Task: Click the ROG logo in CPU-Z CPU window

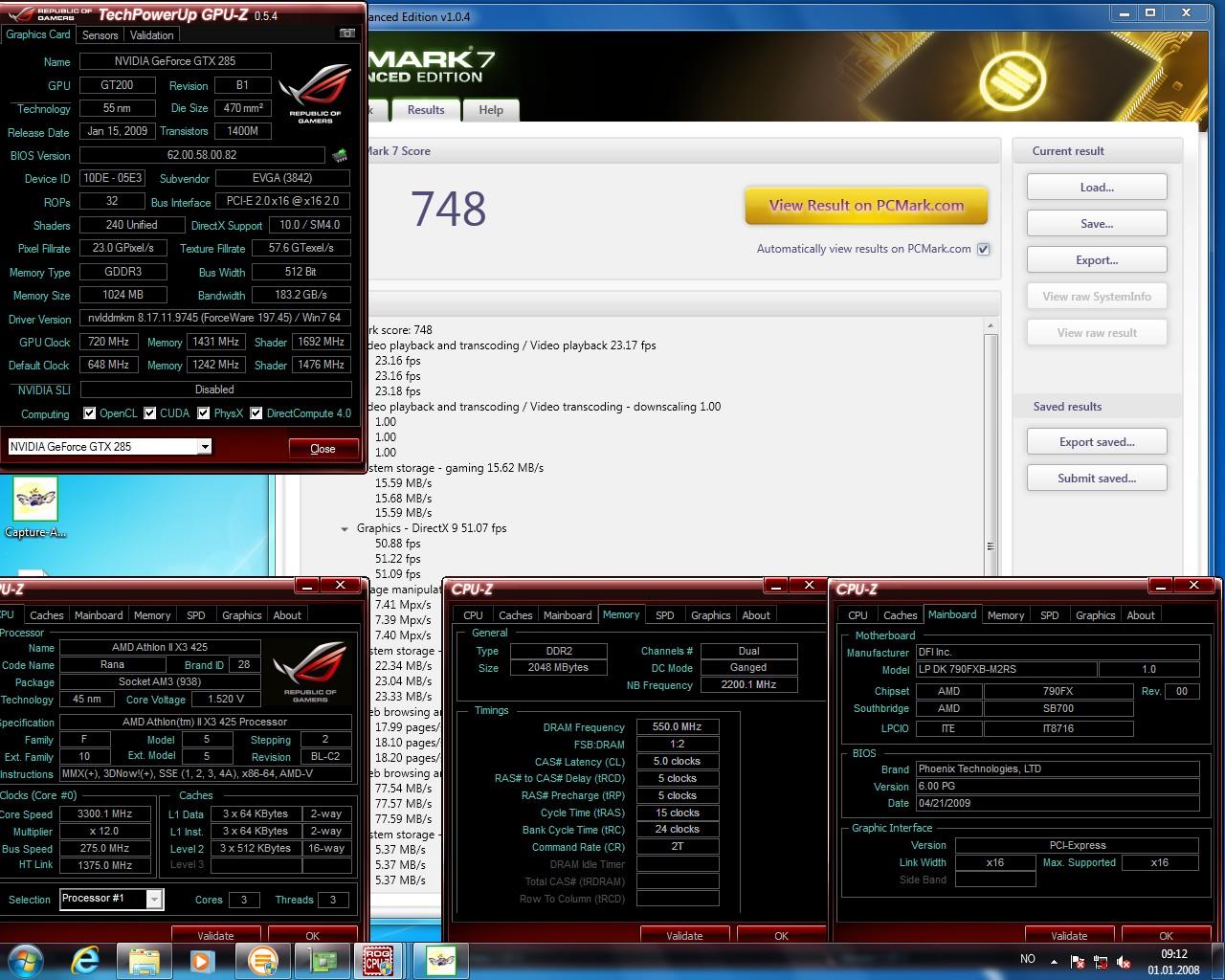Action: coord(310,672)
